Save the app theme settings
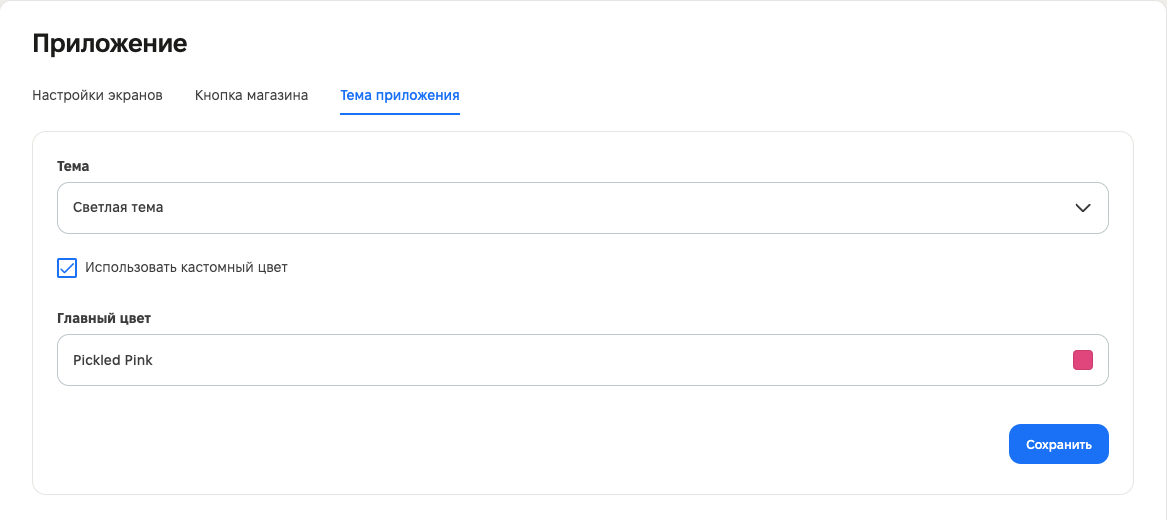The height and width of the screenshot is (520, 1167). (x=1058, y=444)
